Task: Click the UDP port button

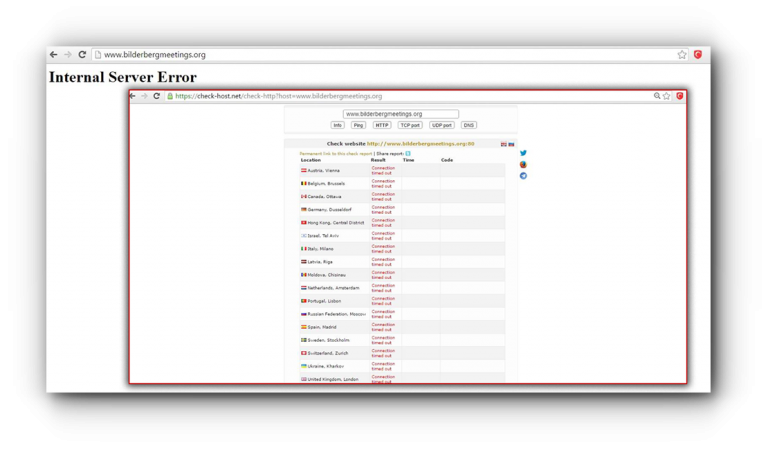Action: tap(442, 125)
